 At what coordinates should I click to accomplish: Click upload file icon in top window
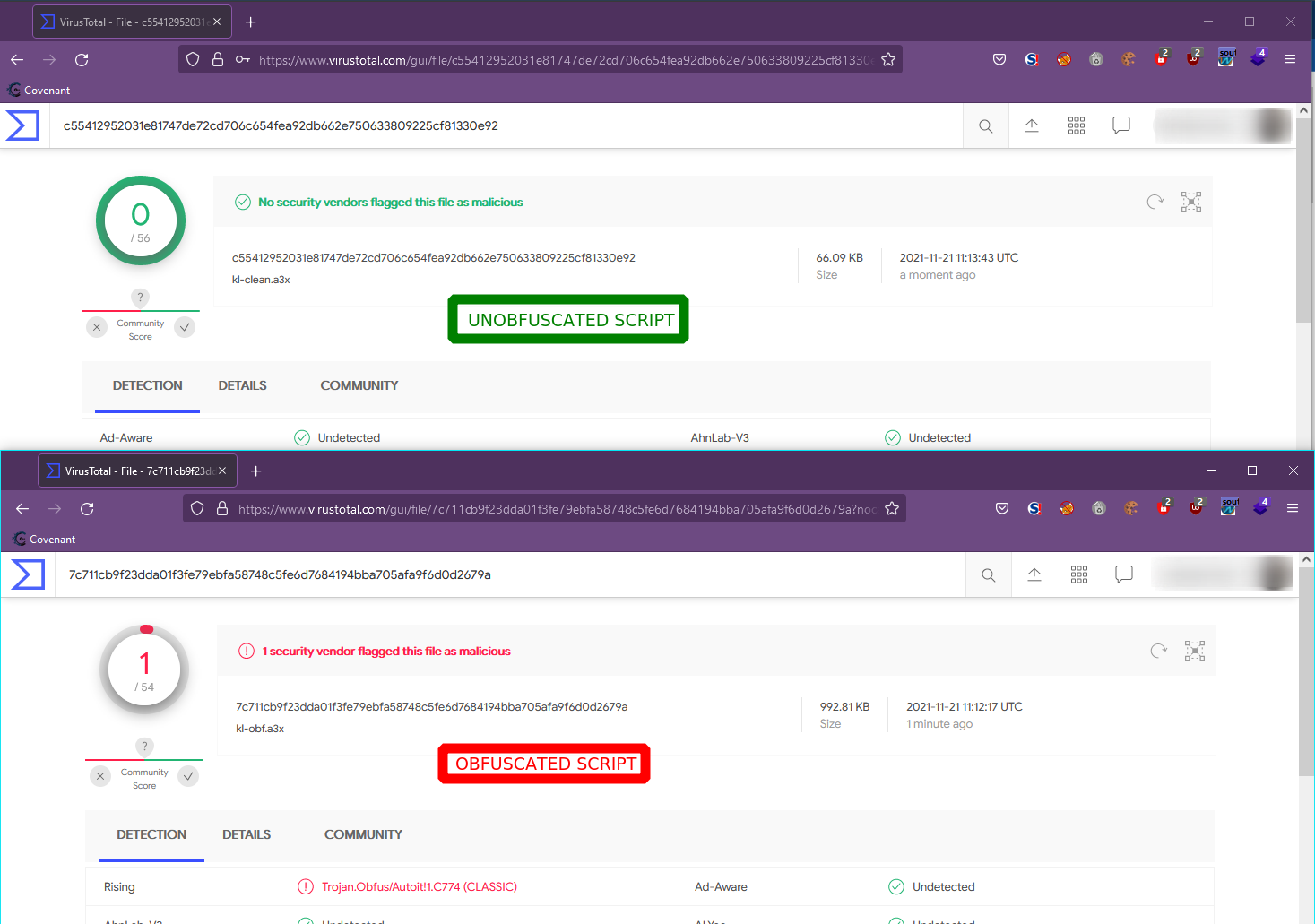[1032, 125]
